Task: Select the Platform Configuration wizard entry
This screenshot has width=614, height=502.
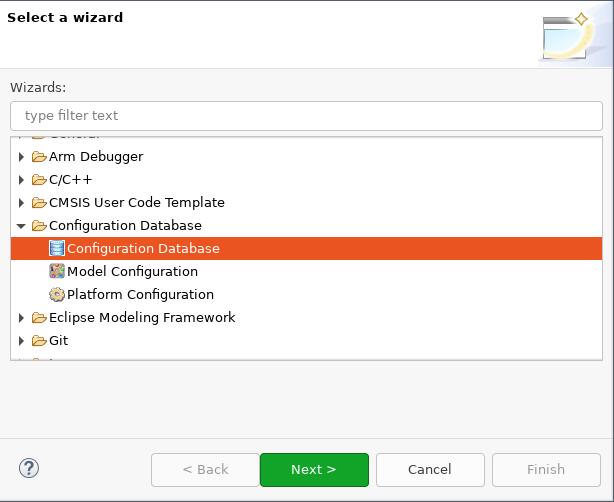Action: [x=140, y=294]
